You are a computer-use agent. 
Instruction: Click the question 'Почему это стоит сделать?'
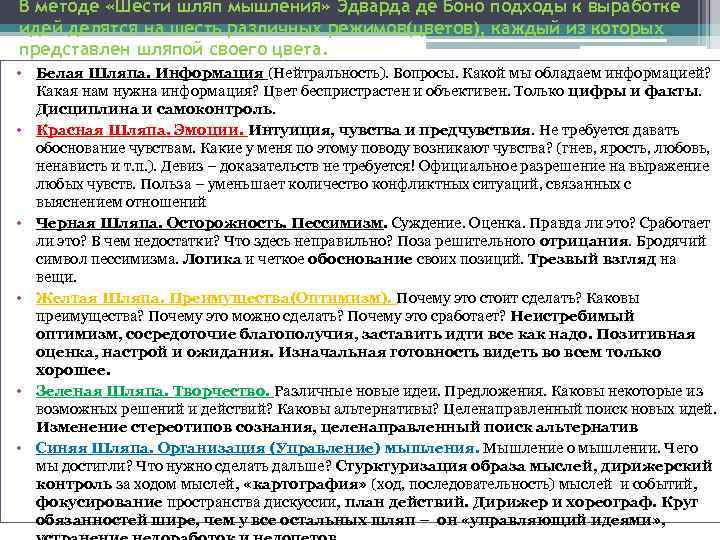[489, 298]
